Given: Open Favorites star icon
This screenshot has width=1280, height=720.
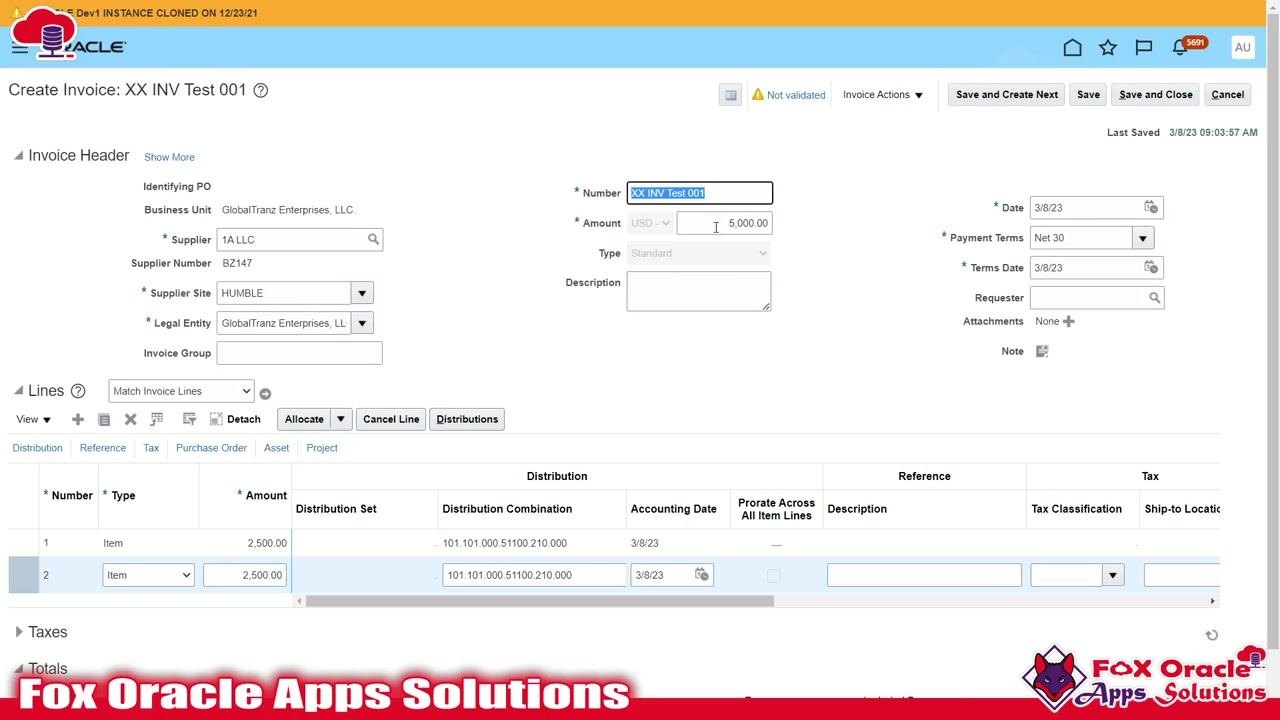Looking at the screenshot, I should pos(1108,47).
